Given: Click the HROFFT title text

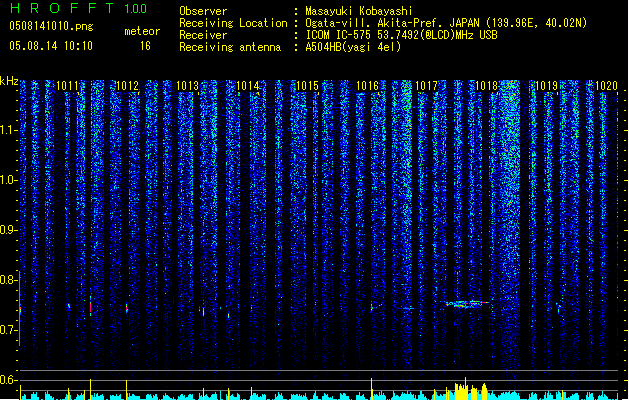Looking at the screenshot, I should coord(62,8).
